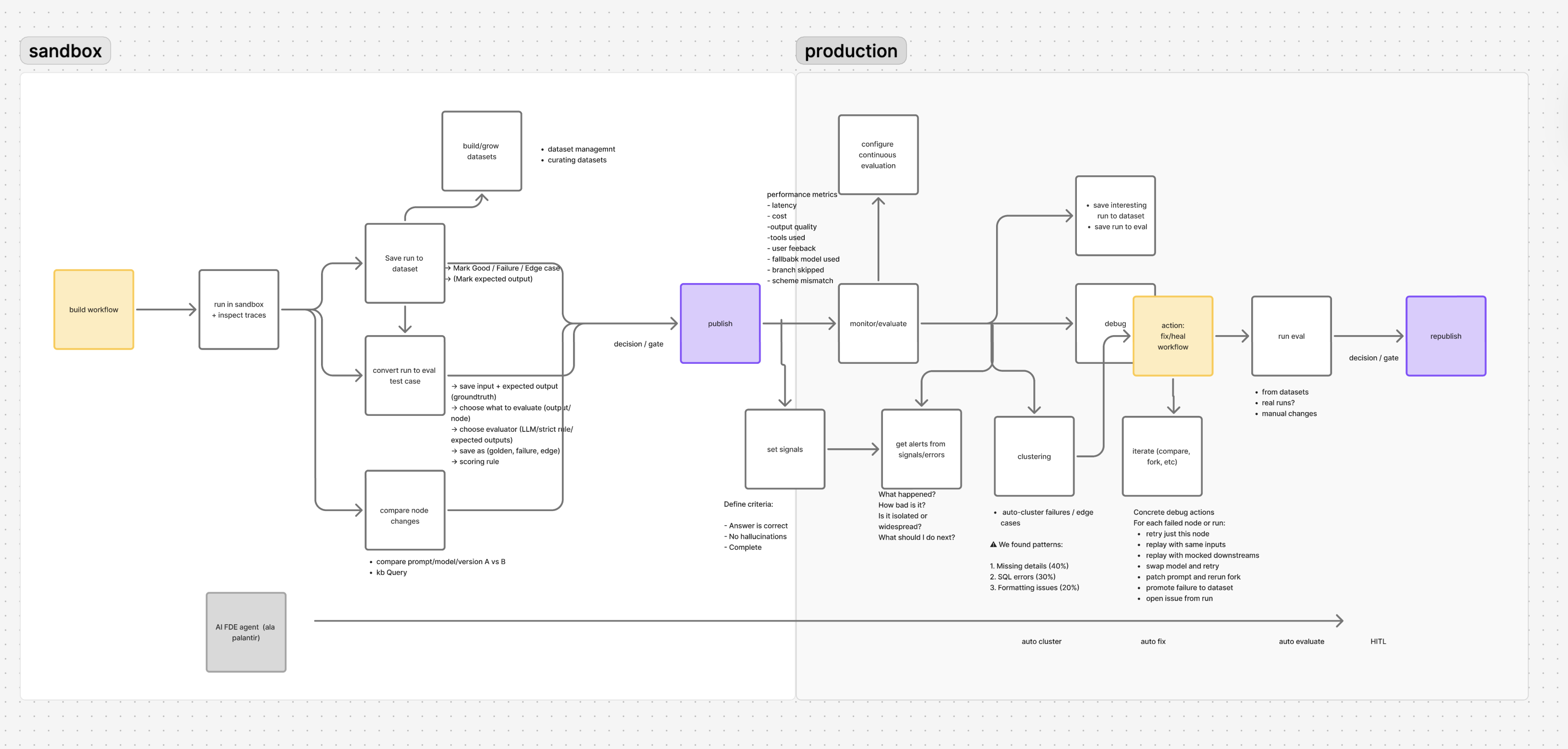The image size is (1568, 749).
Task: Select the run eval box
Action: coord(1292,336)
